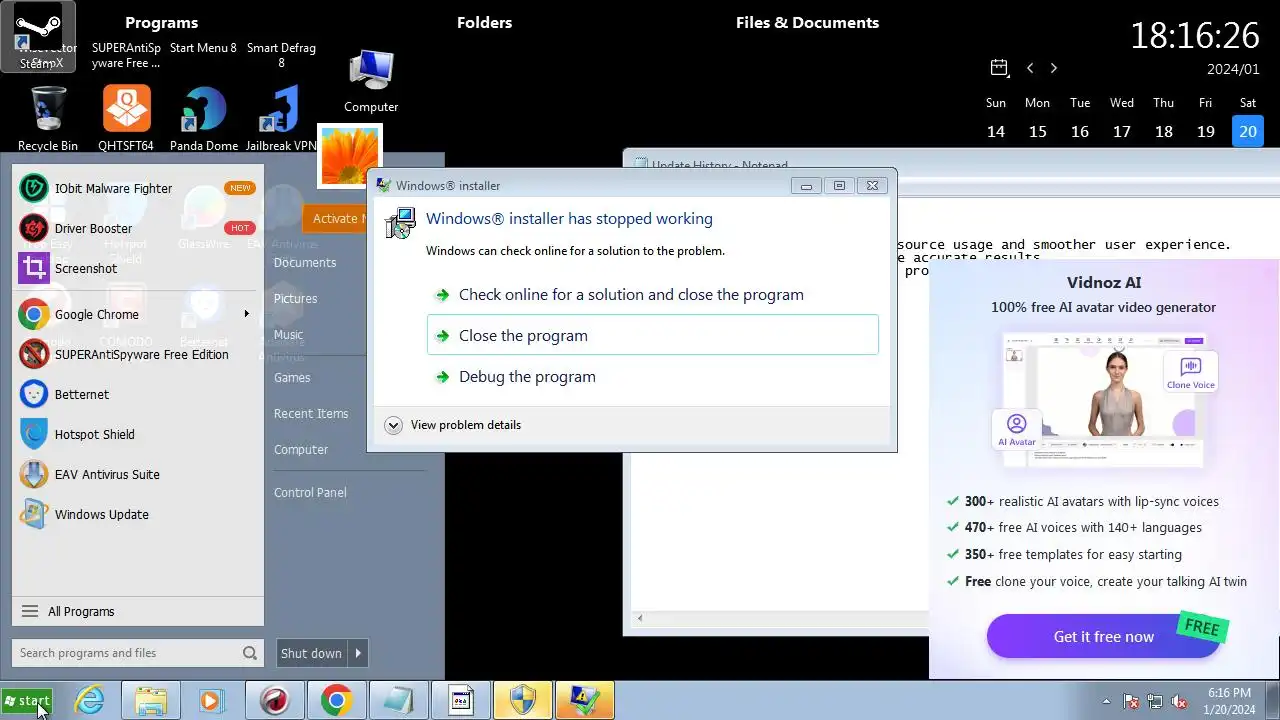Expand the Google Chrome submenu arrow
This screenshot has width=1280, height=720.
click(x=246, y=314)
